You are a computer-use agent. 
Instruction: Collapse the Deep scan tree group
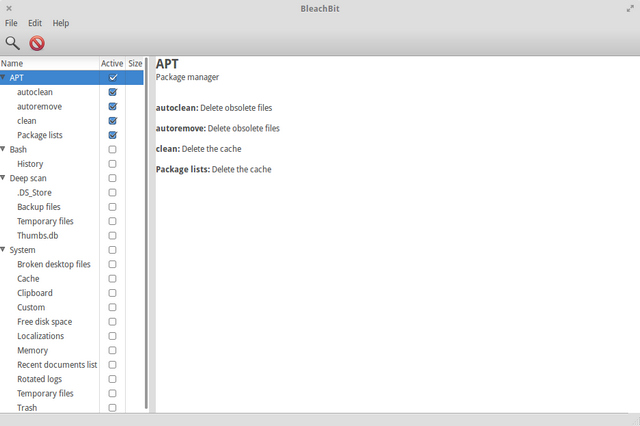pos(3,178)
